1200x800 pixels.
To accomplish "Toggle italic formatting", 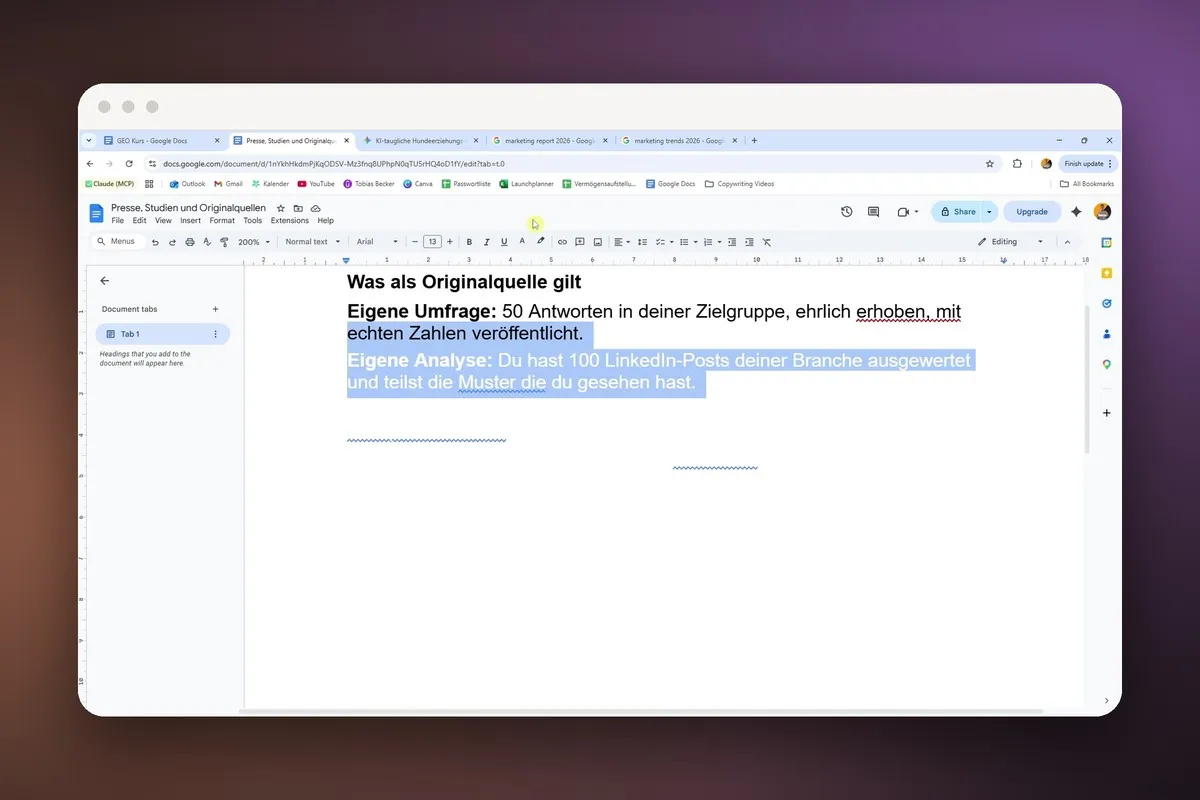I will [486, 242].
